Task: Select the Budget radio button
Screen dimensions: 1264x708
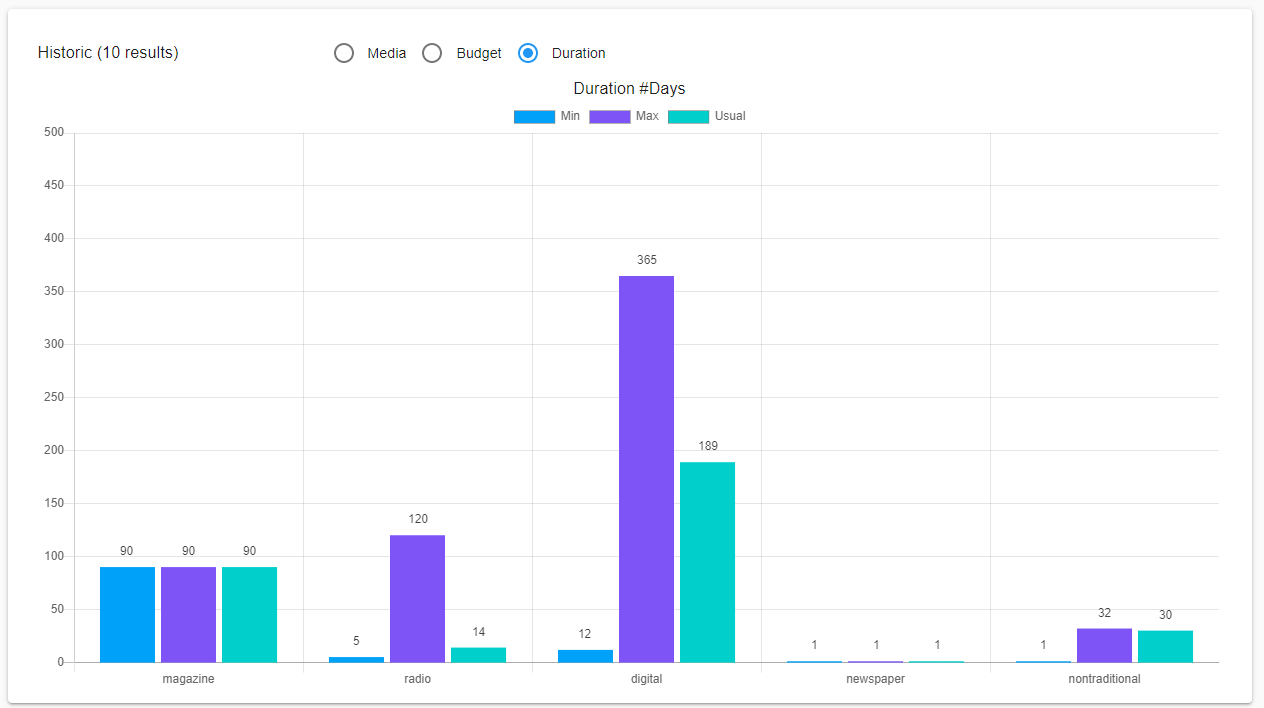Action: tap(432, 53)
